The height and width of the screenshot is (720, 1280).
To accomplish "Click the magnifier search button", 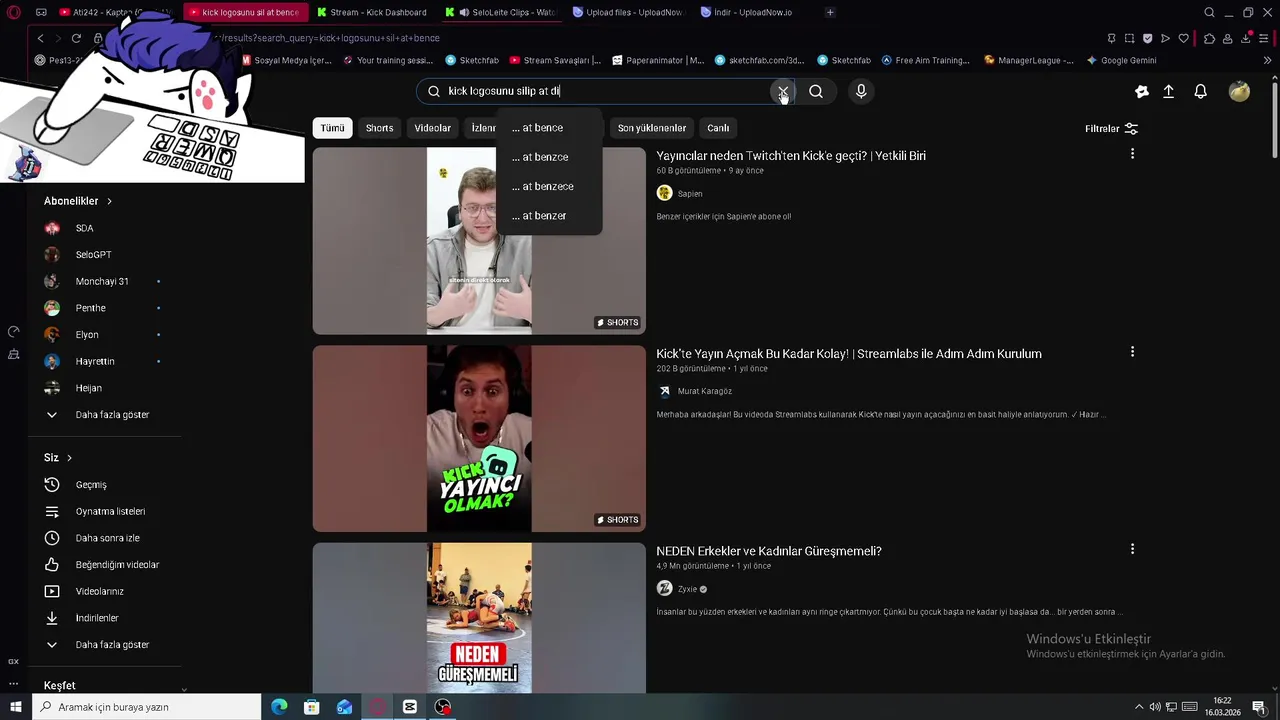I will (x=816, y=91).
